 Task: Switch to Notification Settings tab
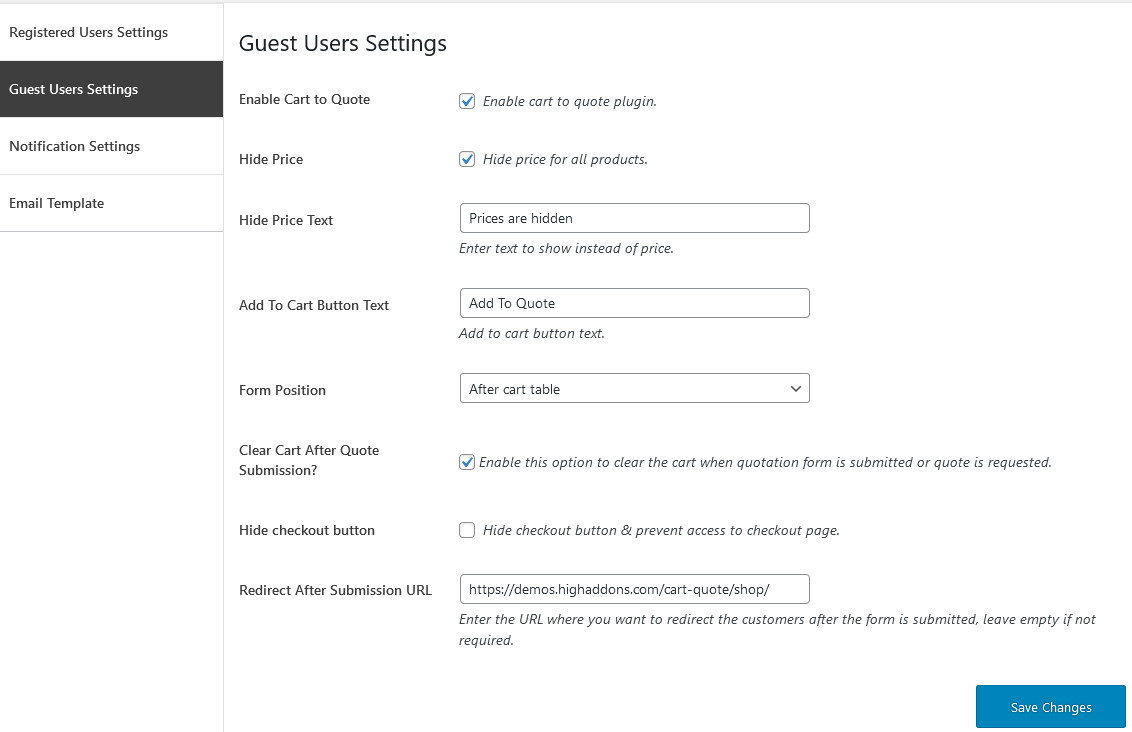[x=111, y=146]
